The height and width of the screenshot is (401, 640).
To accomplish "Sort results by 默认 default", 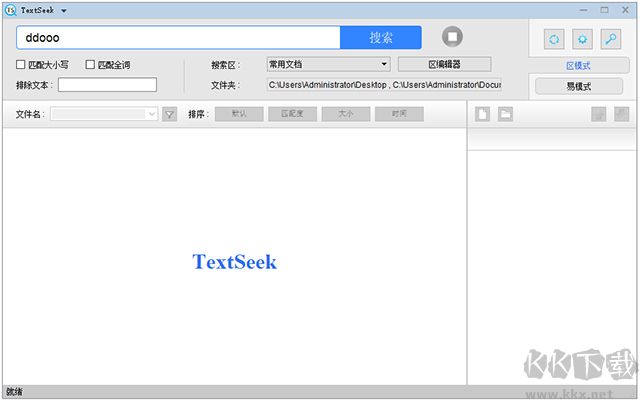I will point(239,114).
